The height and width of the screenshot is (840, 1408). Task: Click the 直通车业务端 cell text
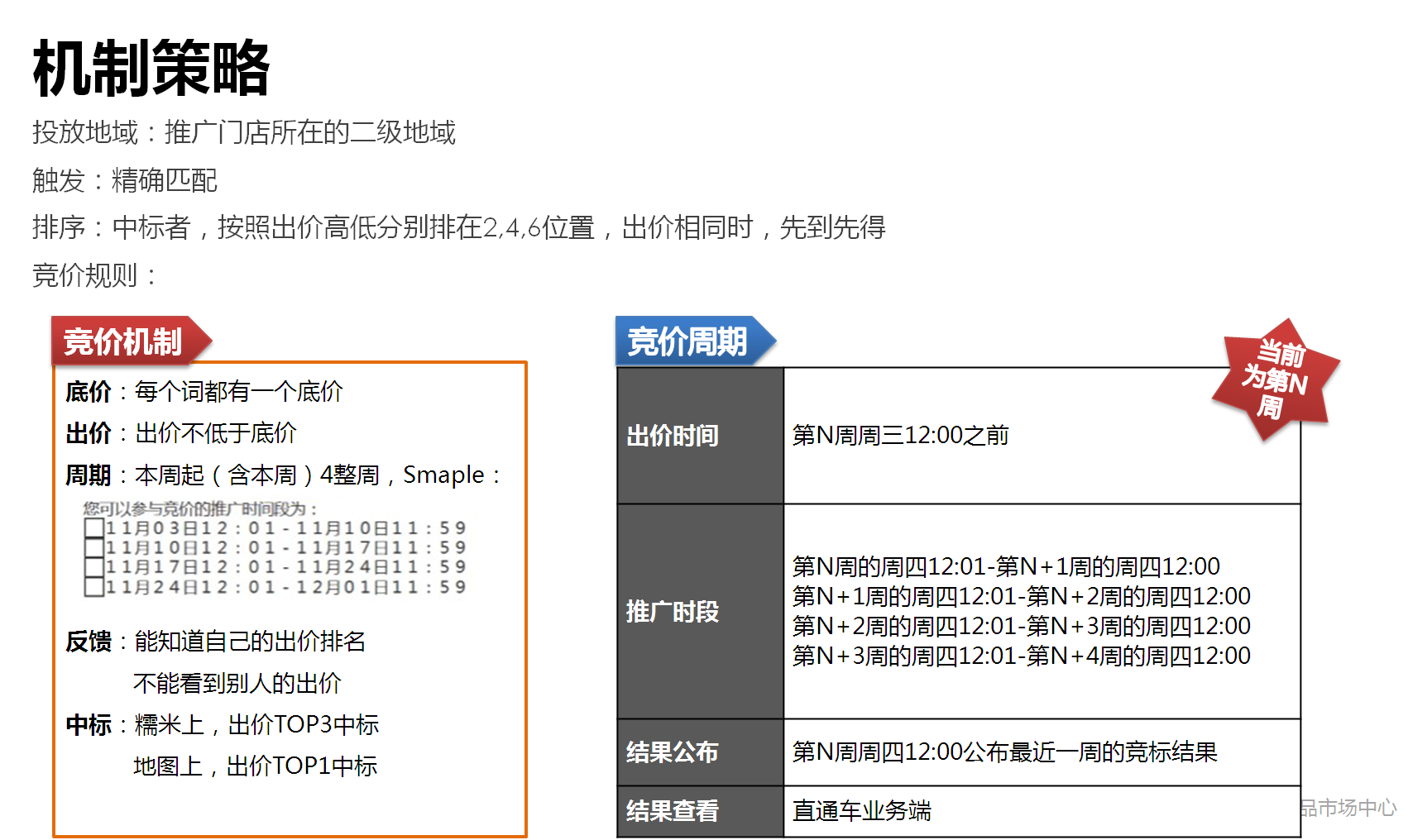click(861, 811)
